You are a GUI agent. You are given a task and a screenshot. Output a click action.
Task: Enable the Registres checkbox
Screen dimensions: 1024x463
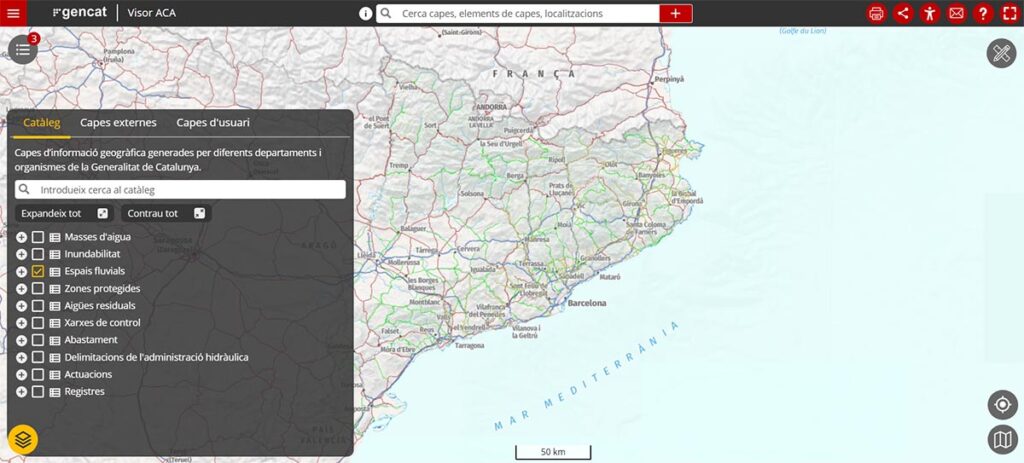tap(38, 392)
